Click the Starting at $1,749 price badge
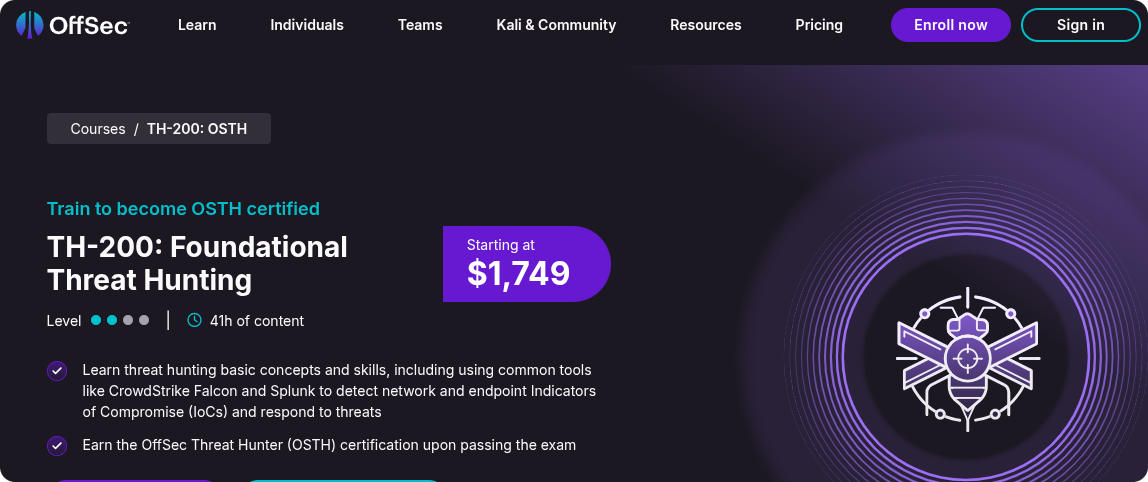The width and height of the screenshot is (1148, 482). pos(526,264)
